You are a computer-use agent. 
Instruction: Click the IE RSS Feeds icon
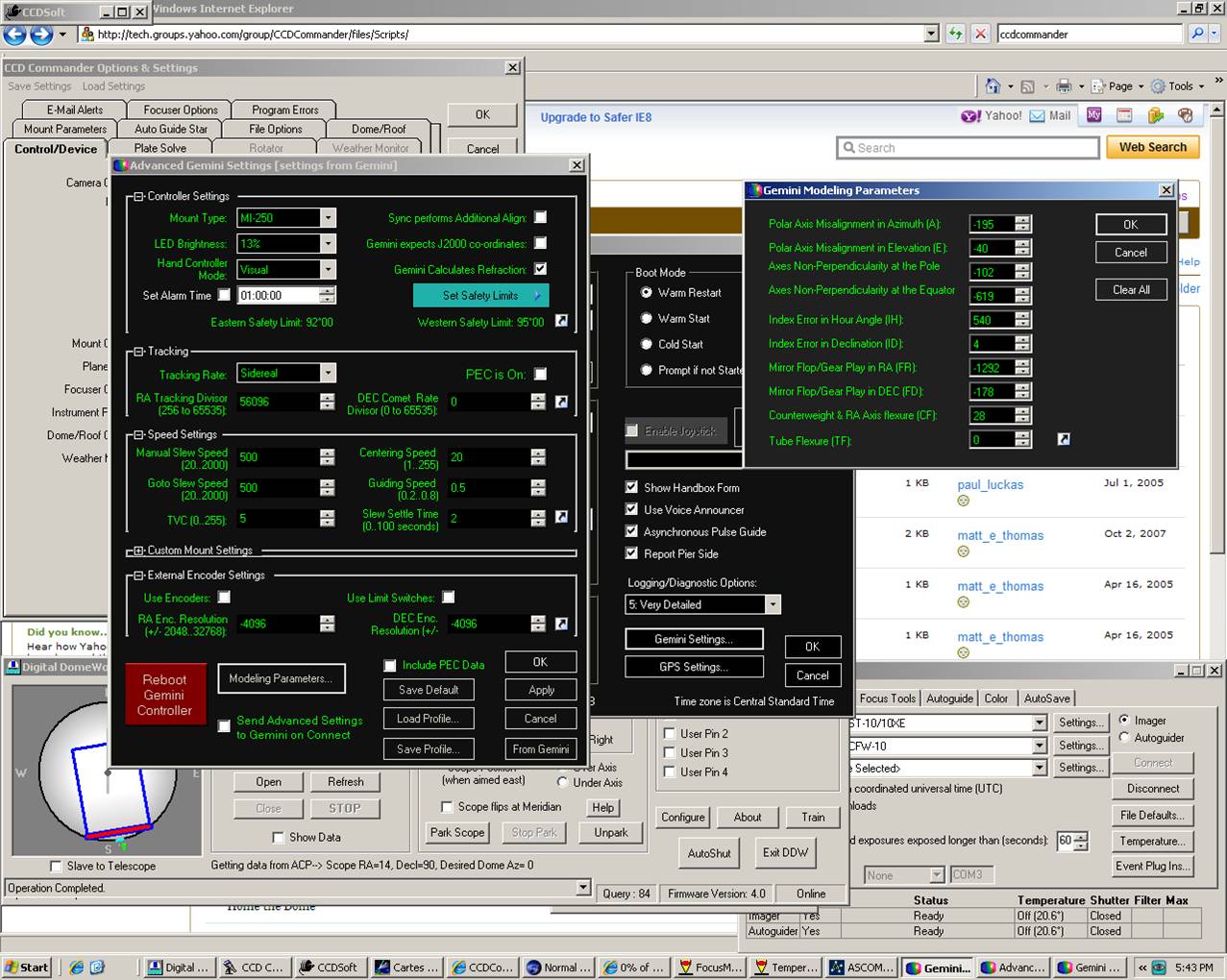pyautogui.click(x=1027, y=86)
